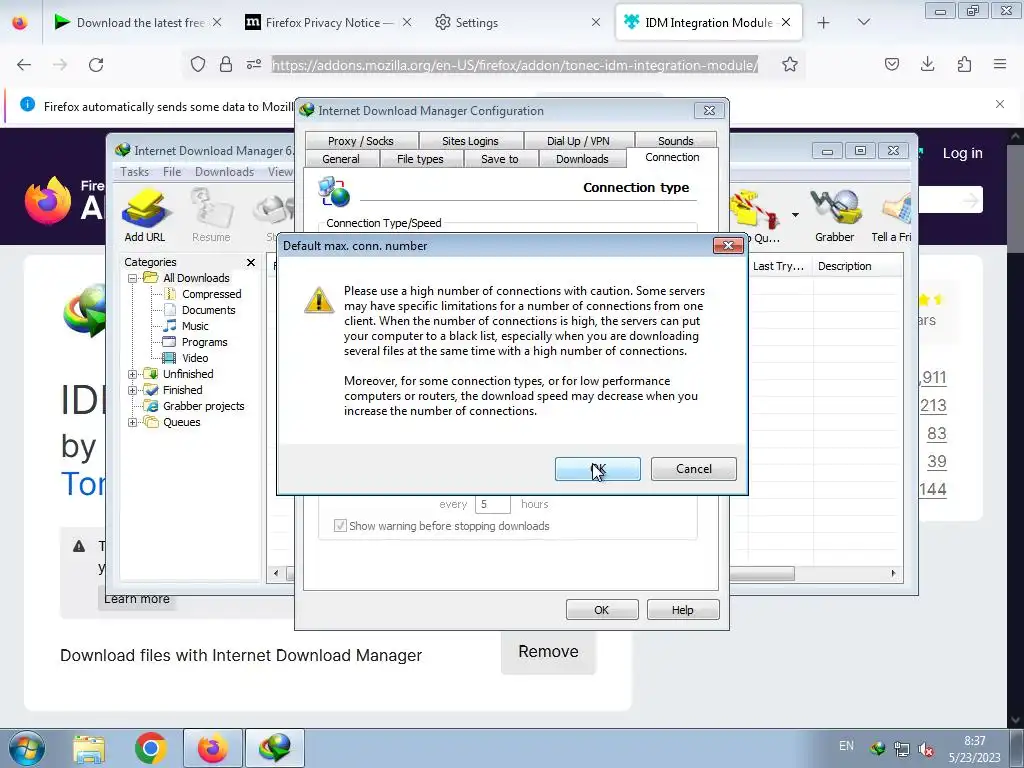Click the Pocket save icon
The image size is (1024, 768).
point(892,64)
